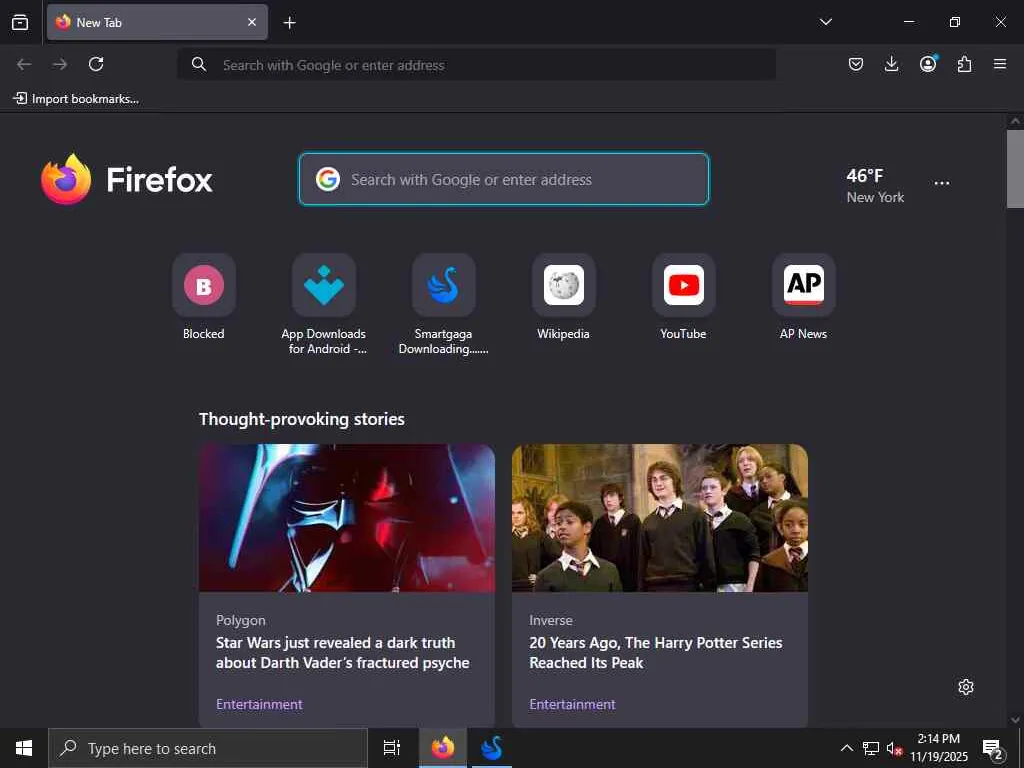The height and width of the screenshot is (768, 1024).
Task: Open the Firefox account menu
Action: [928, 63]
